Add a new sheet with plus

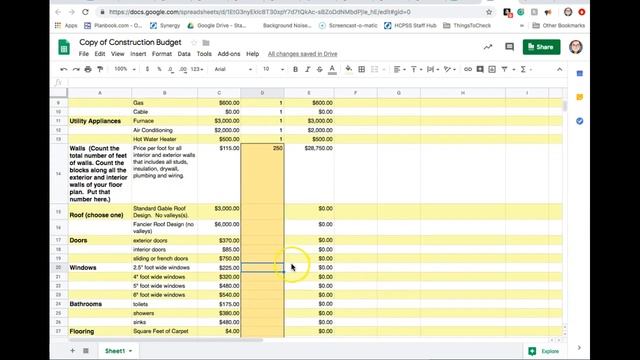(72, 351)
